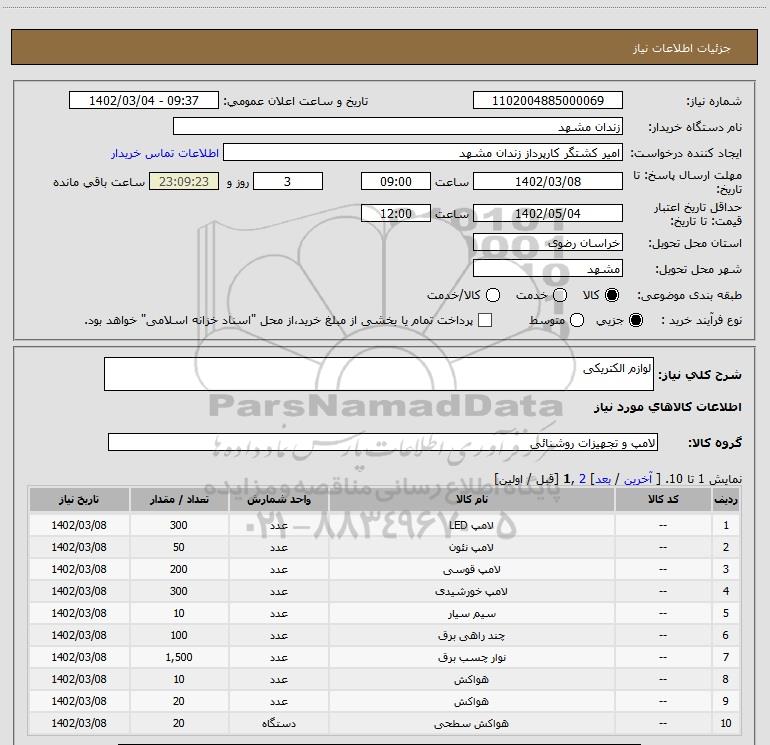
Task: Click the price validity time 12:00 field
Action: click(x=396, y=213)
